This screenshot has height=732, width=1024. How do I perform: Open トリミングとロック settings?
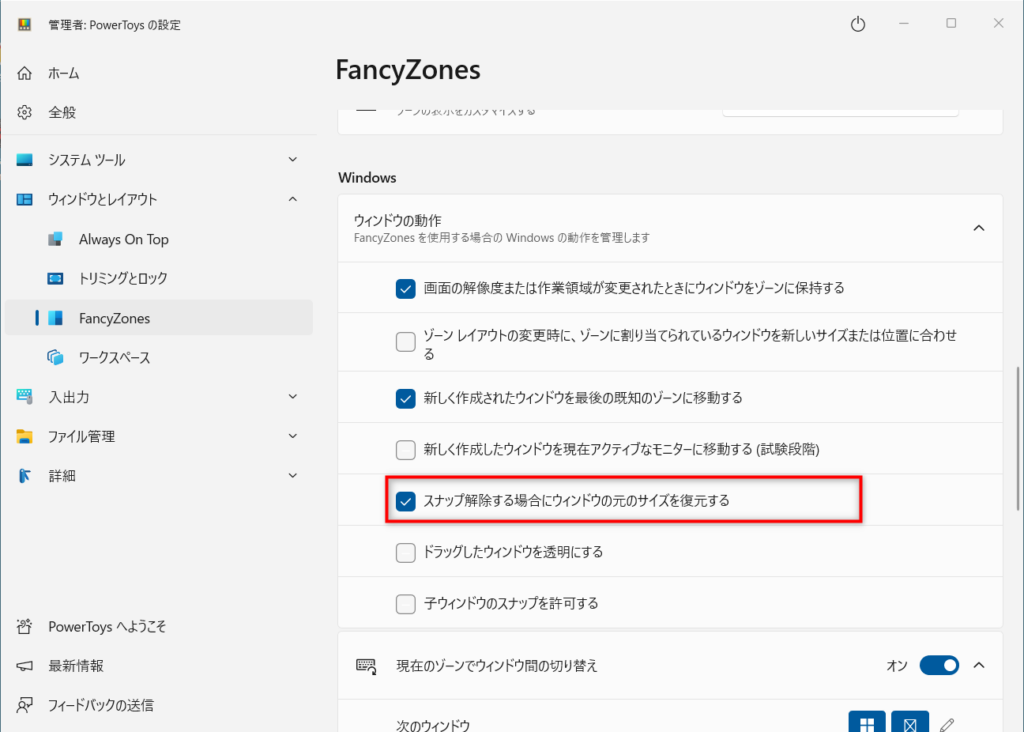point(122,278)
